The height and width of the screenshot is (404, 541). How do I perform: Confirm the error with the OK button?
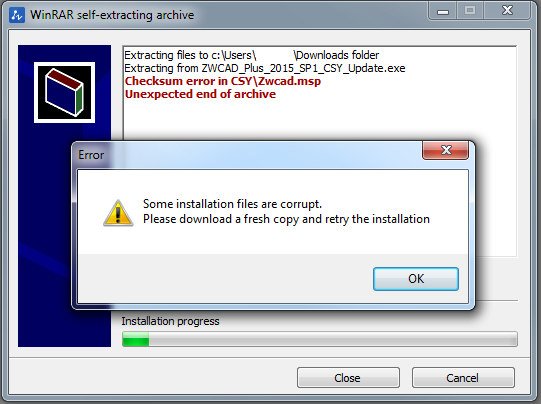click(416, 279)
